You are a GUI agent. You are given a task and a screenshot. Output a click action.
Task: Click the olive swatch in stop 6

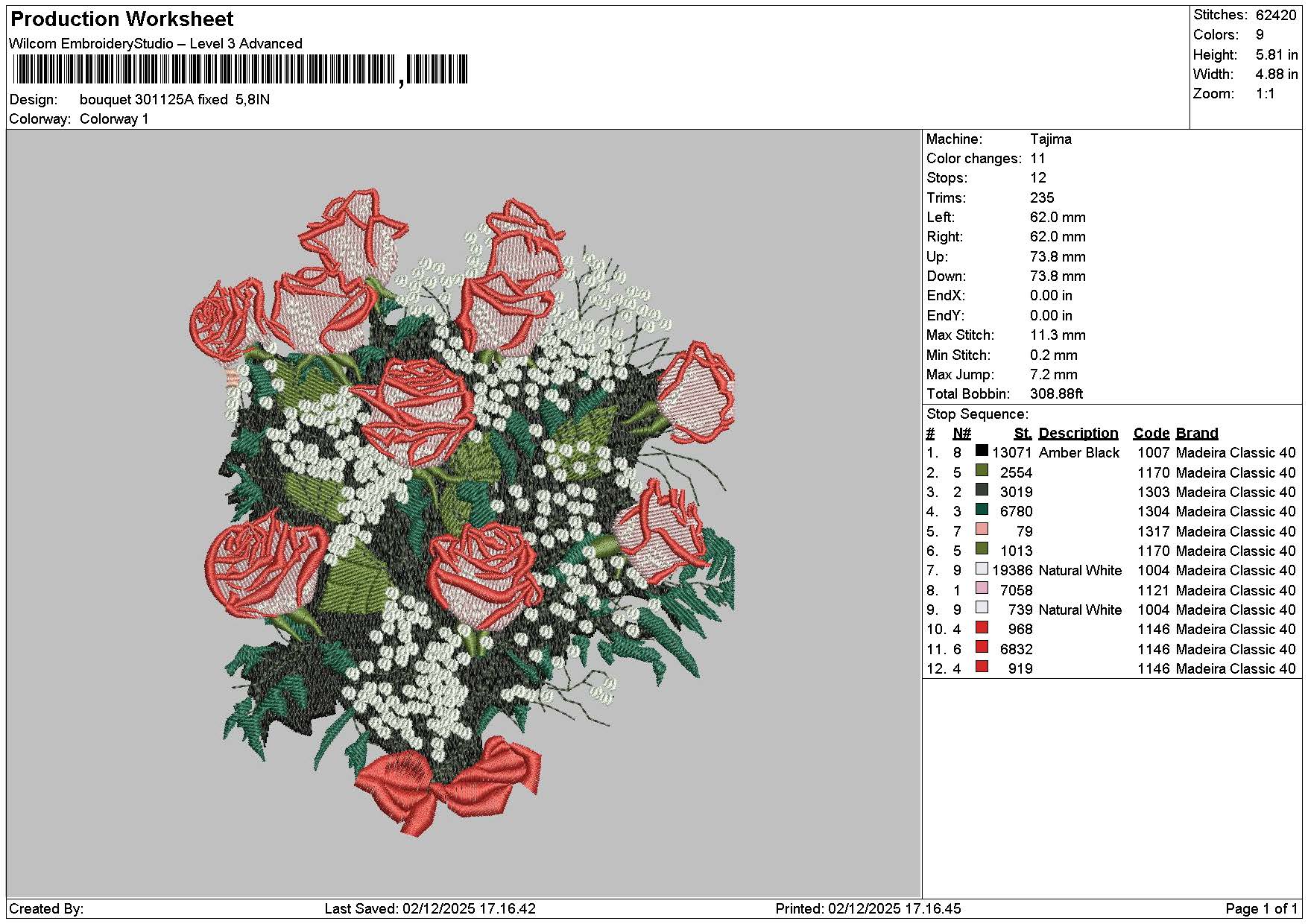pos(982,549)
